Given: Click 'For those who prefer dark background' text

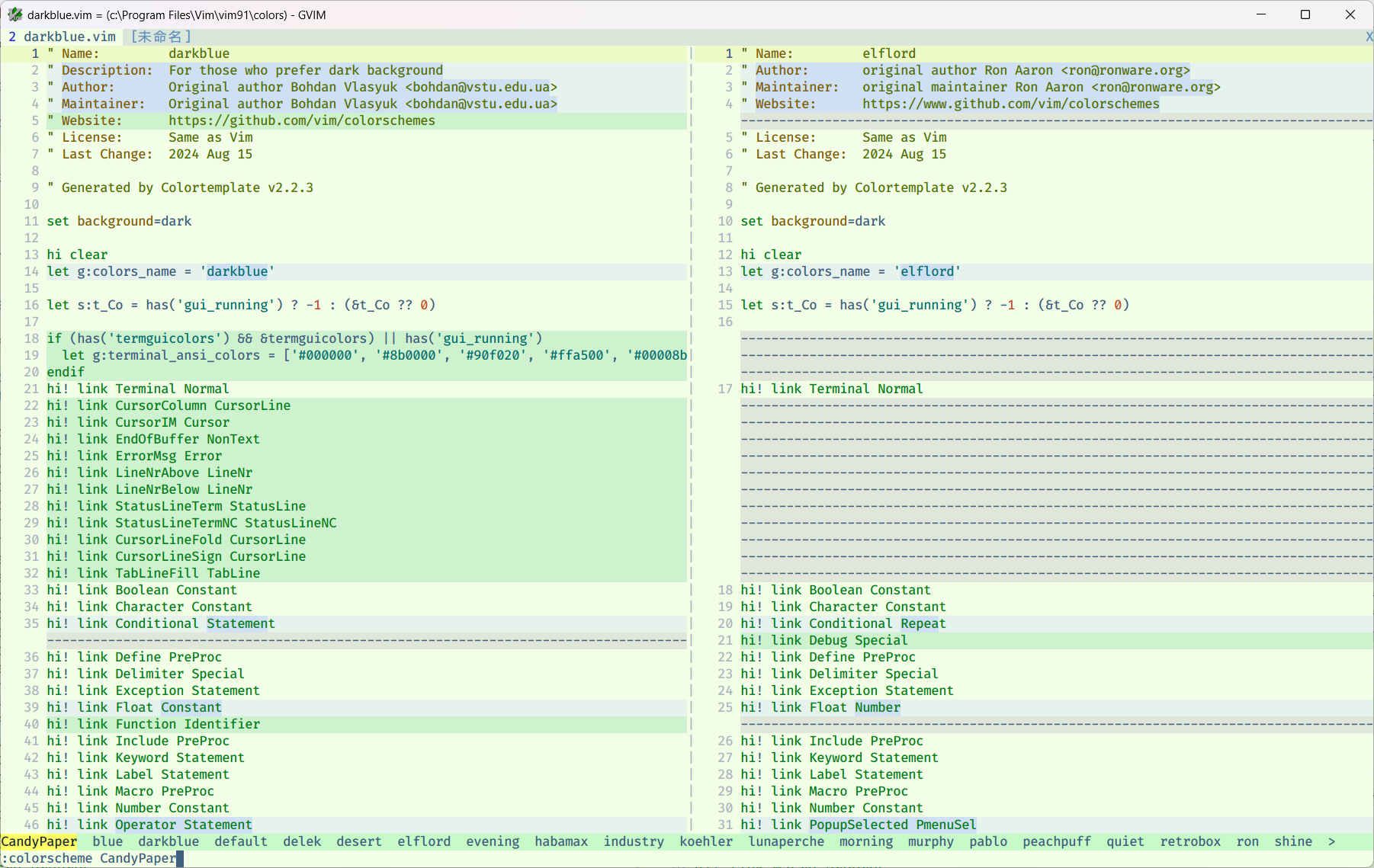Looking at the screenshot, I should 306,70.
